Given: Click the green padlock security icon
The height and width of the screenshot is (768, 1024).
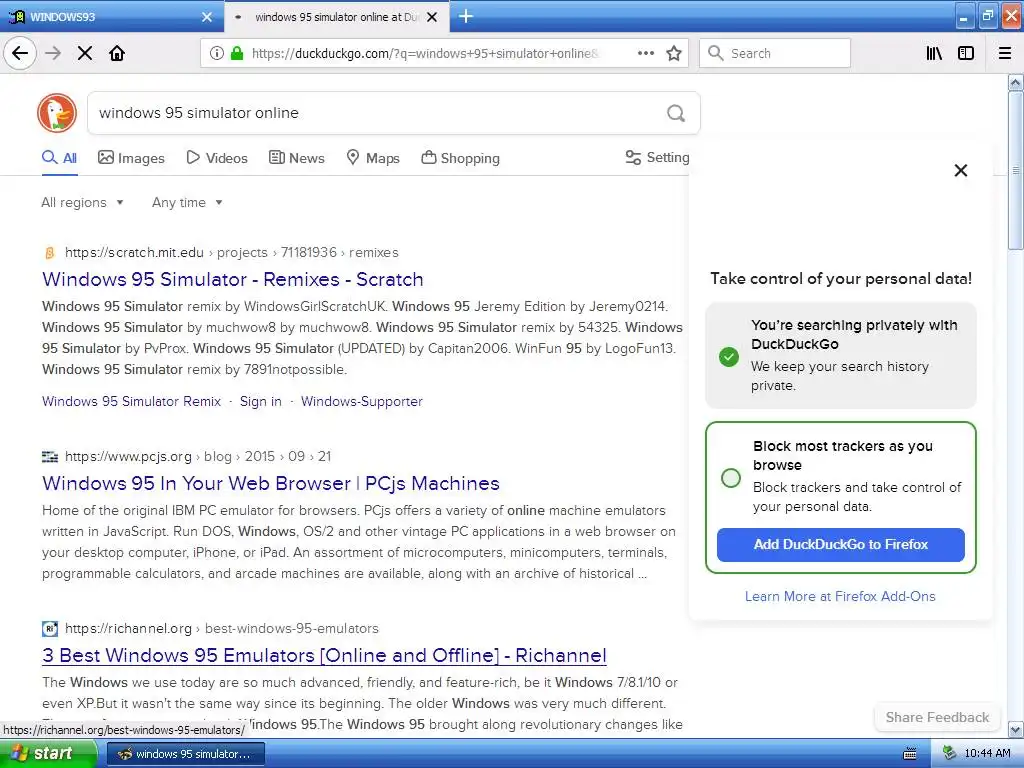Looking at the screenshot, I should [x=237, y=53].
